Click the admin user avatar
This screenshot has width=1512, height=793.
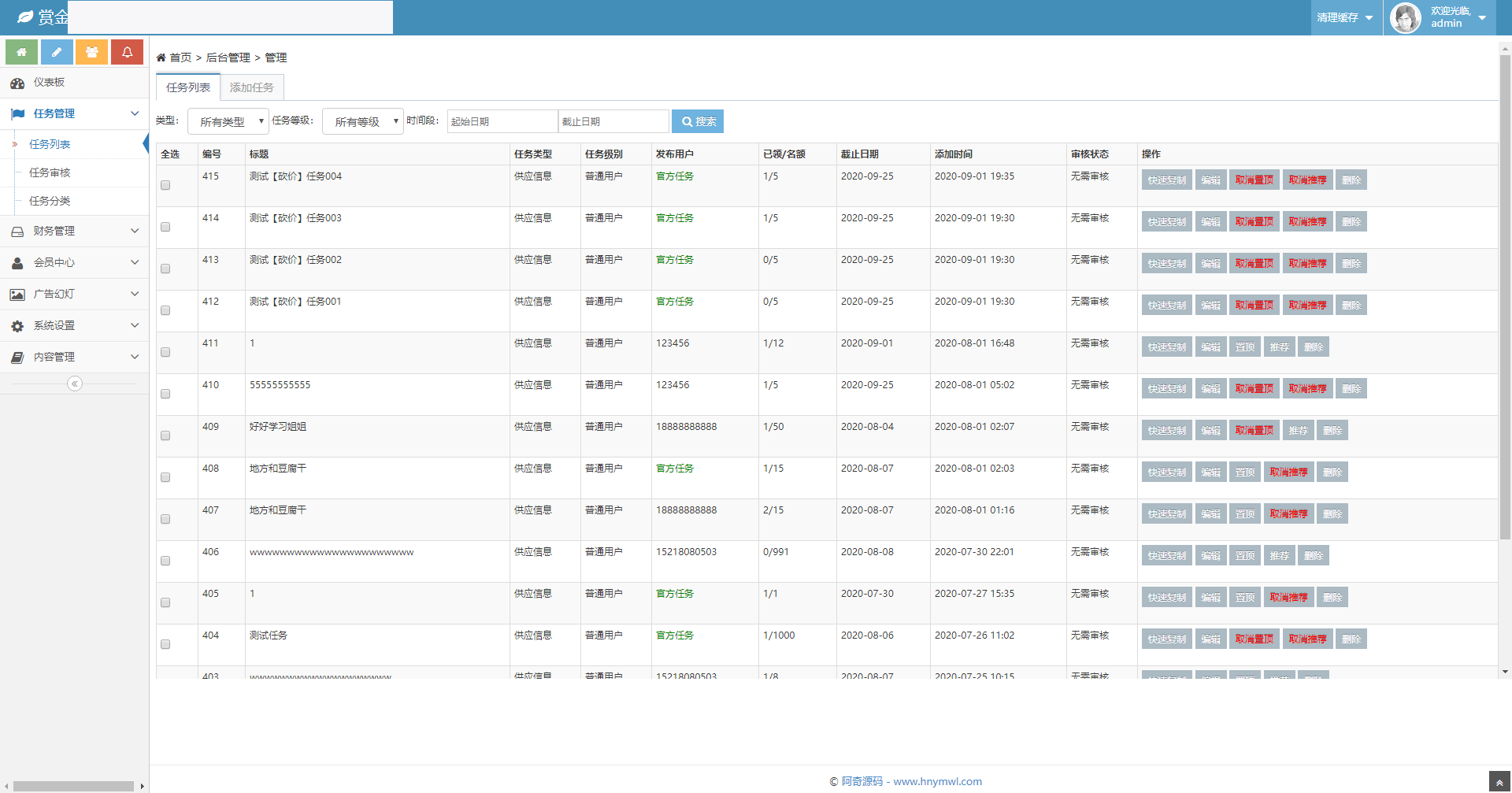[x=1405, y=17]
